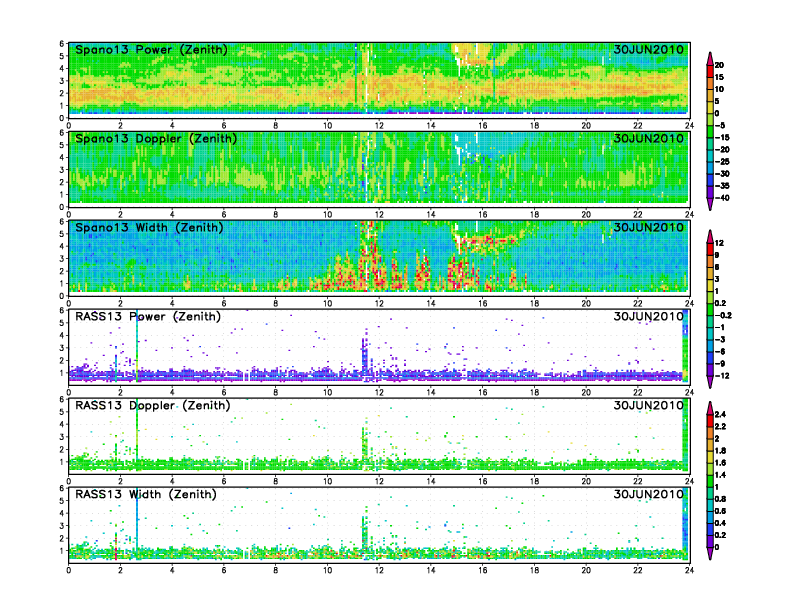Select the 30JUN2010 date in RASS13 Power panel
The width and height of the screenshot is (792, 612).
point(648,316)
